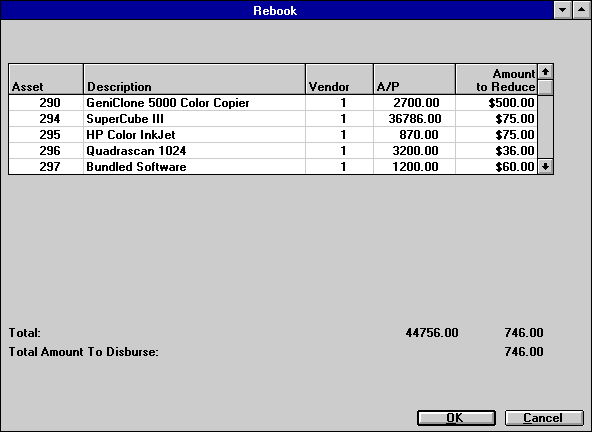The width and height of the screenshot is (592, 432).
Task: Click the Cancel button
Action: (x=544, y=418)
